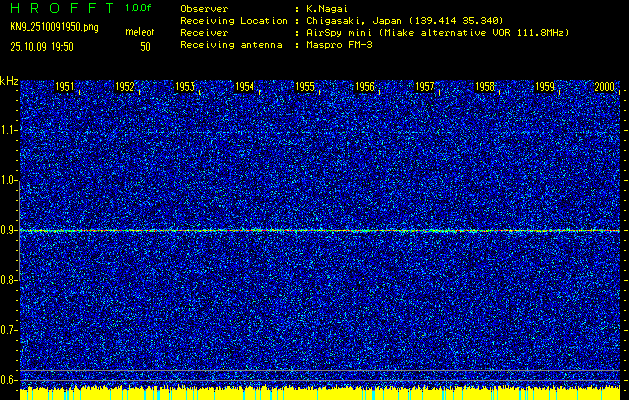
Task: Pick the 1958 time axis label
Action: point(485,88)
